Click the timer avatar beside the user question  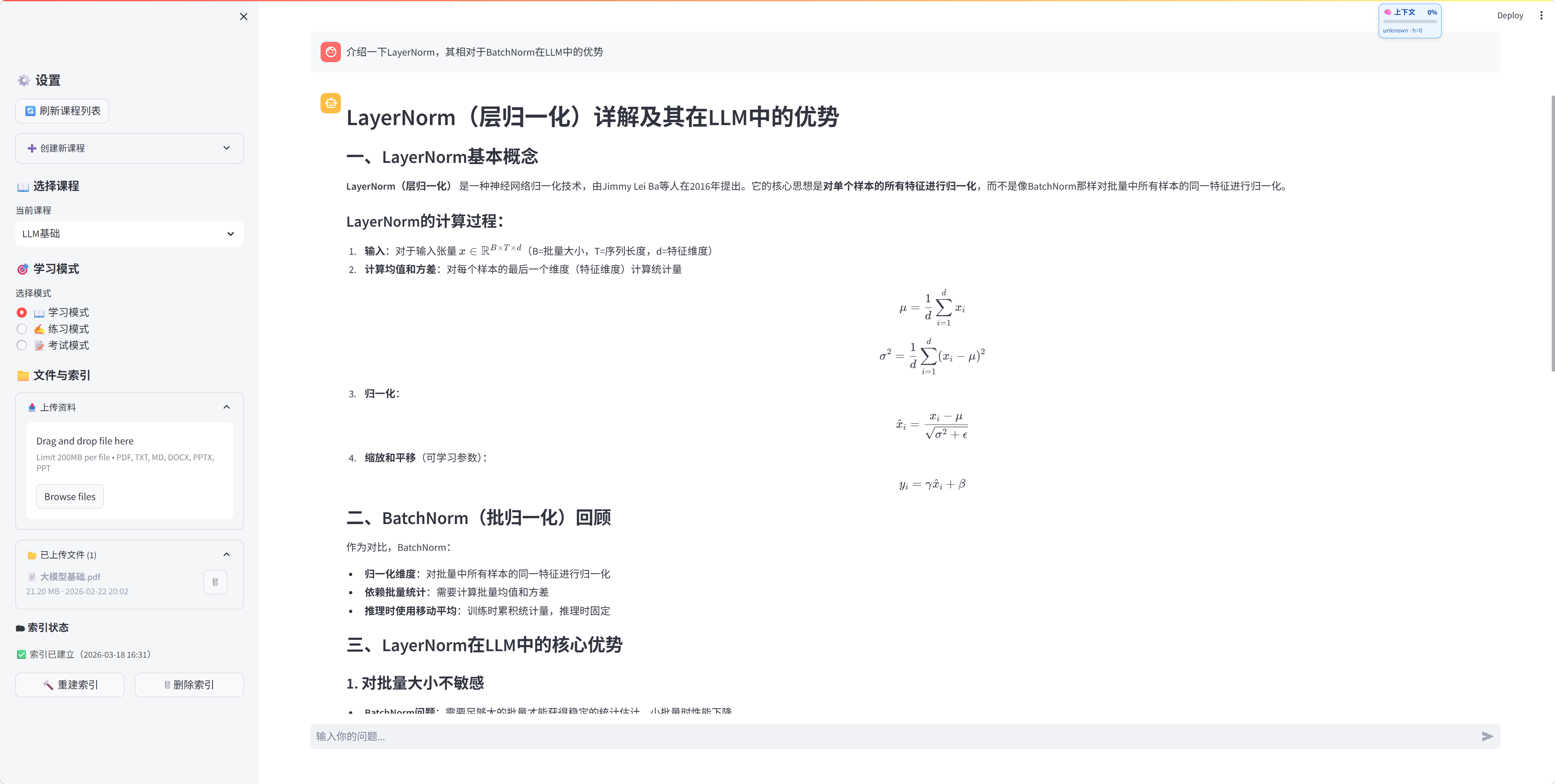tap(331, 52)
